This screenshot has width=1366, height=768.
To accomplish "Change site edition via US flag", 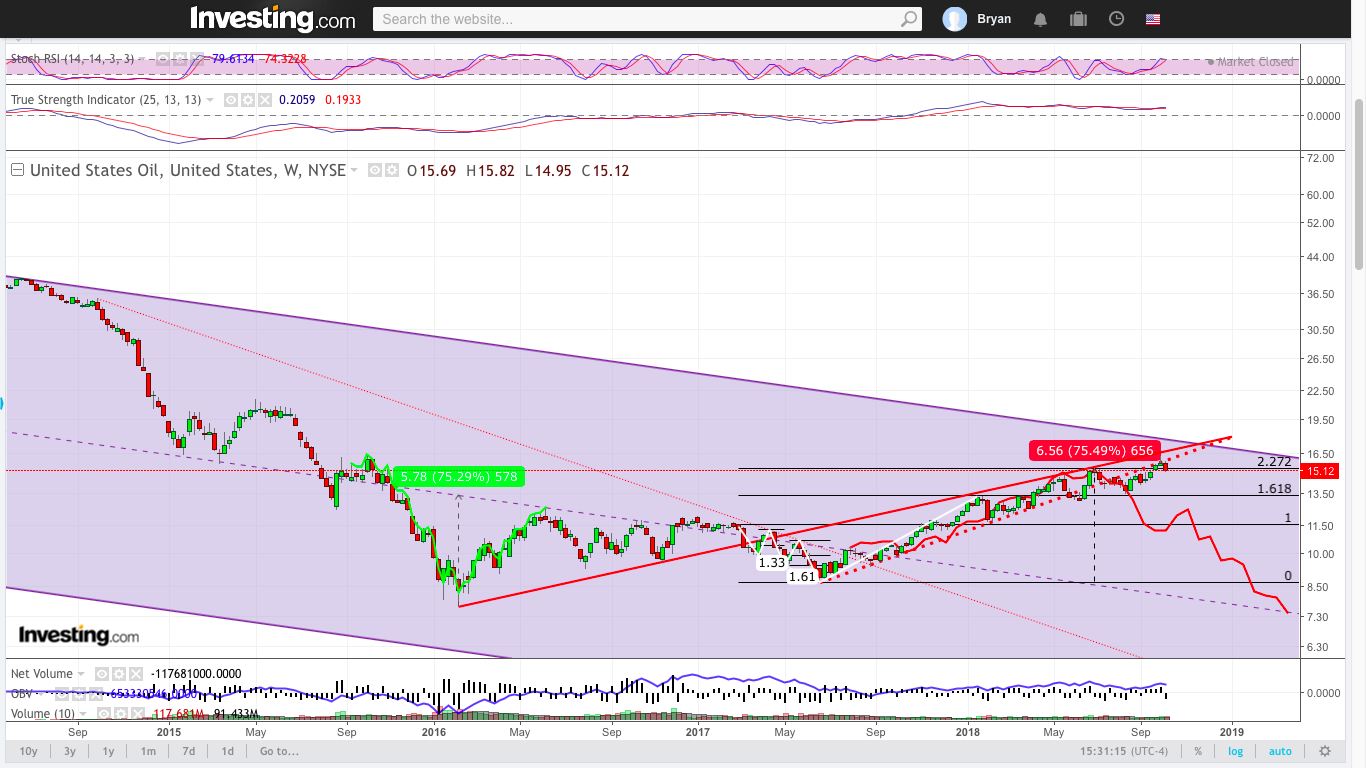I will 1153,19.
